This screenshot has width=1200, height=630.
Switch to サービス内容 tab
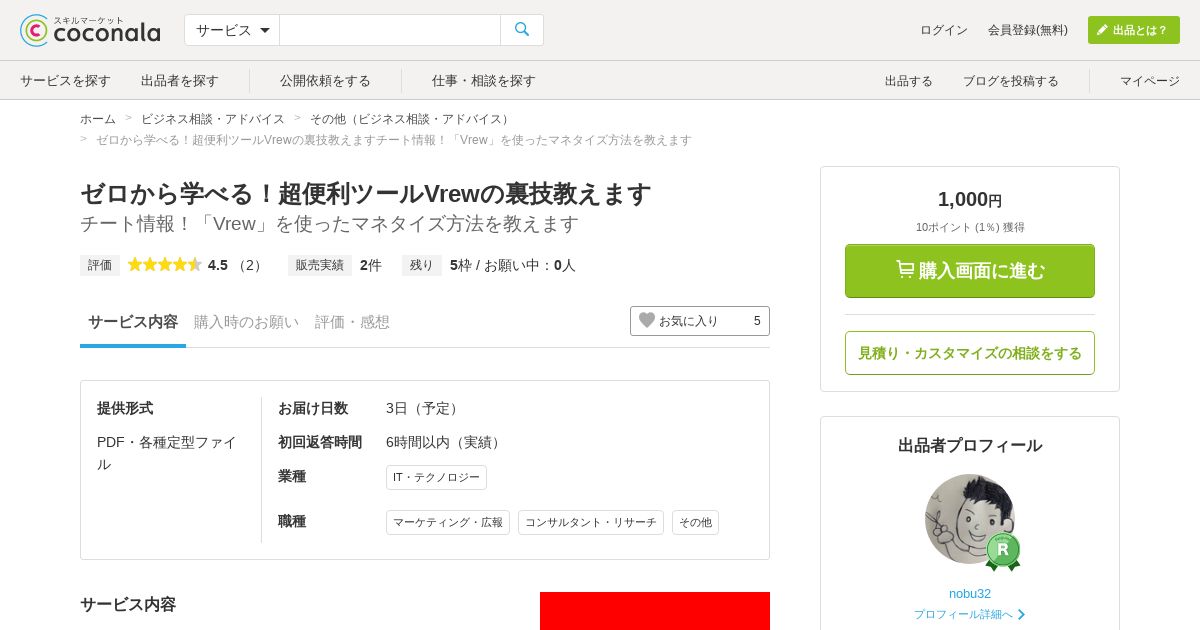[x=133, y=322]
